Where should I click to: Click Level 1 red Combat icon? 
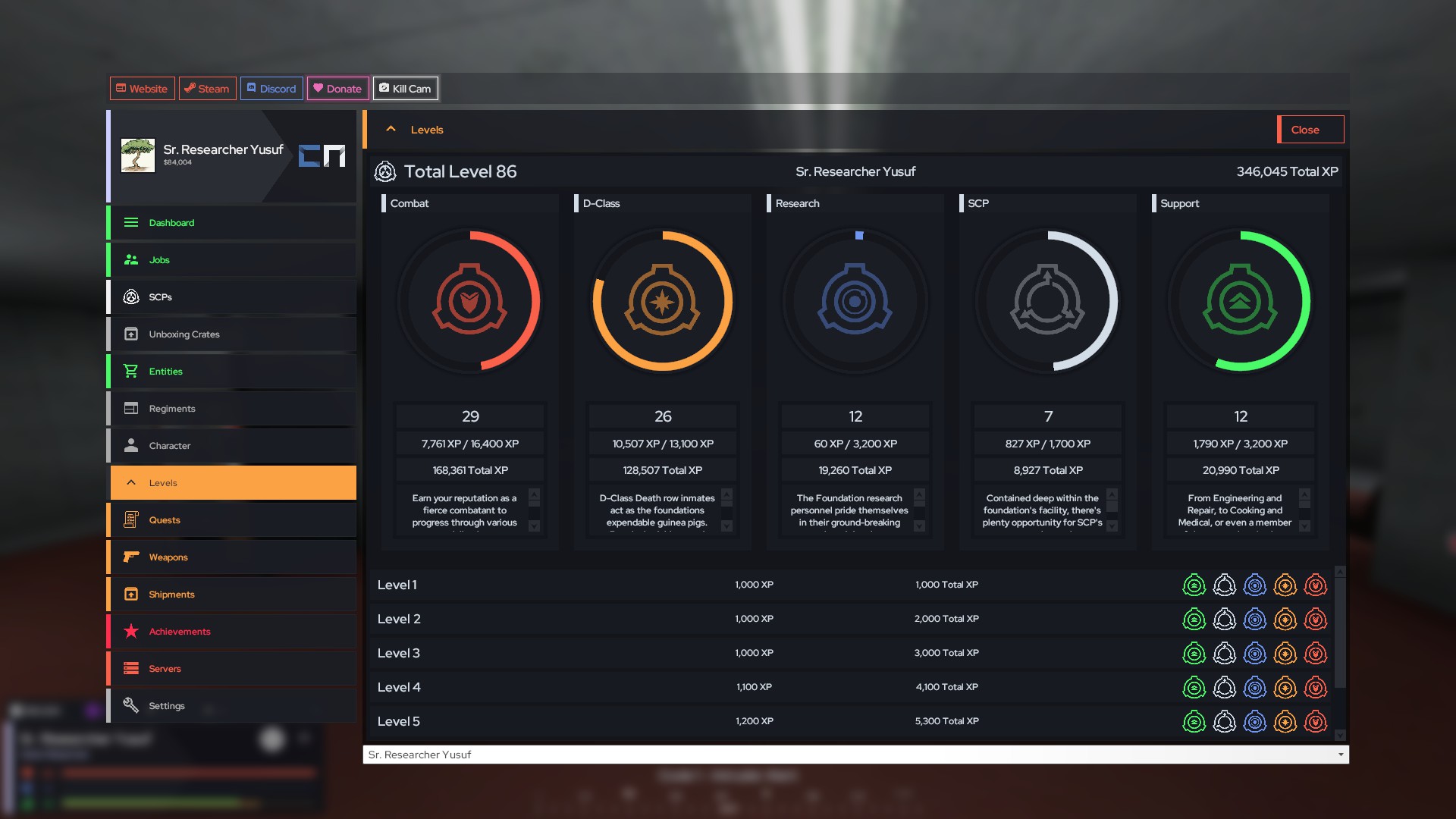point(1316,585)
